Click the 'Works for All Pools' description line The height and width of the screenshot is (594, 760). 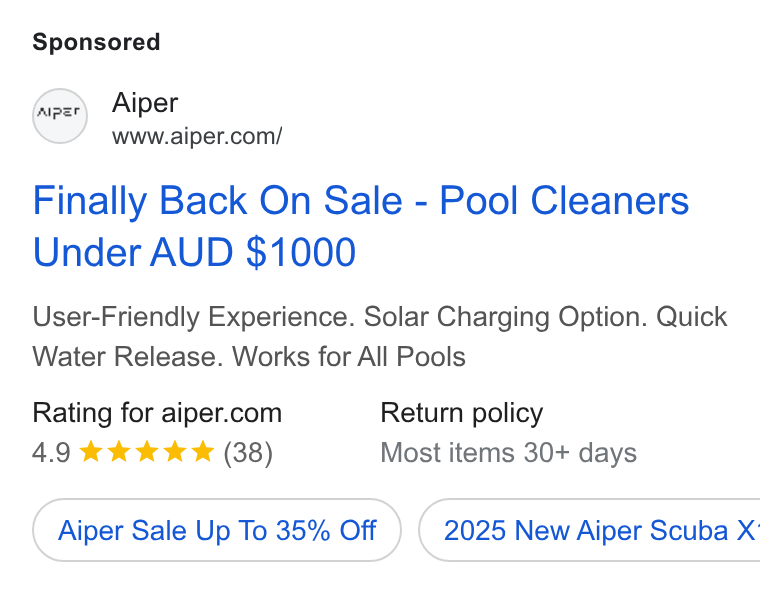coord(349,357)
